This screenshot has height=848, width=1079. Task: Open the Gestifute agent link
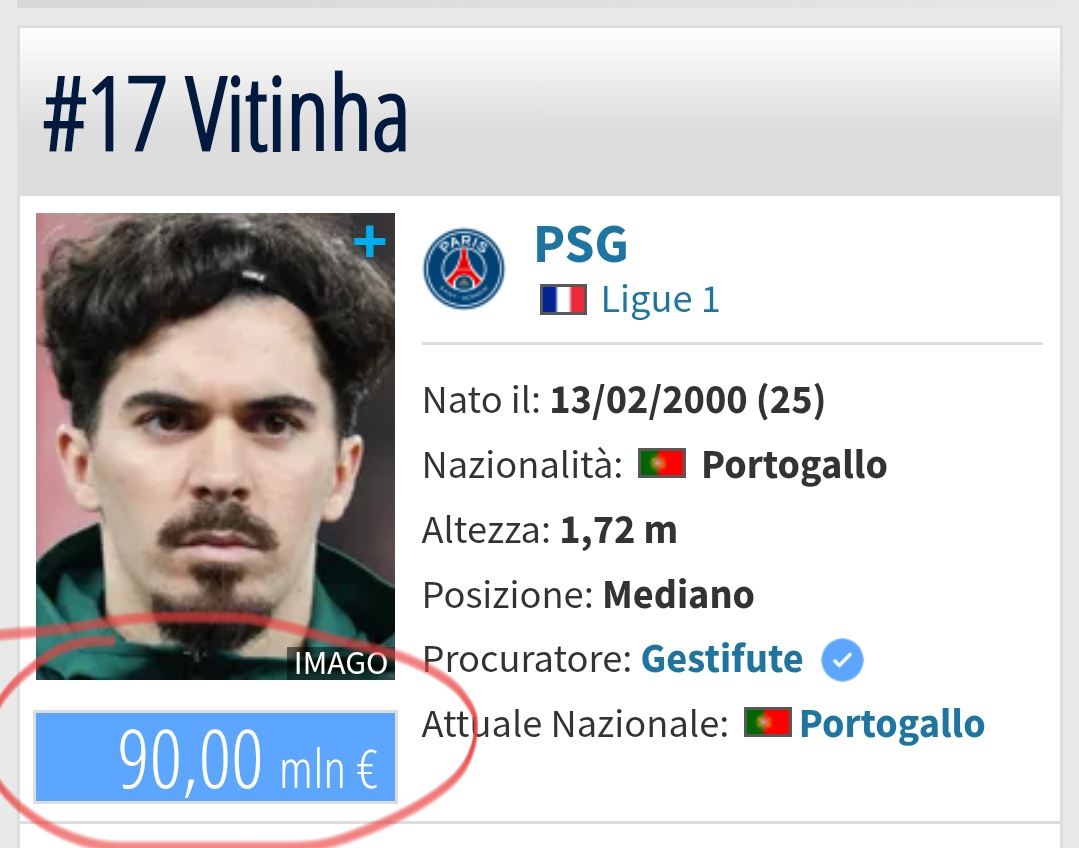click(x=722, y=659)
